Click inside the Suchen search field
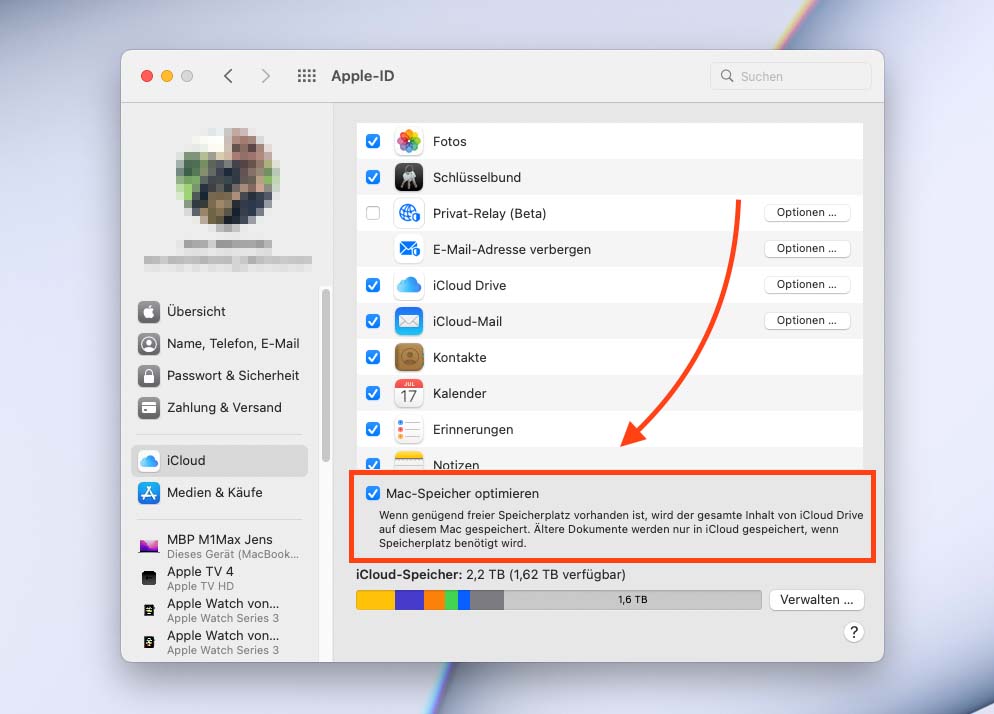Image resolution: width=994 pixels, height=714 pixels. click(x=790, y=75)
